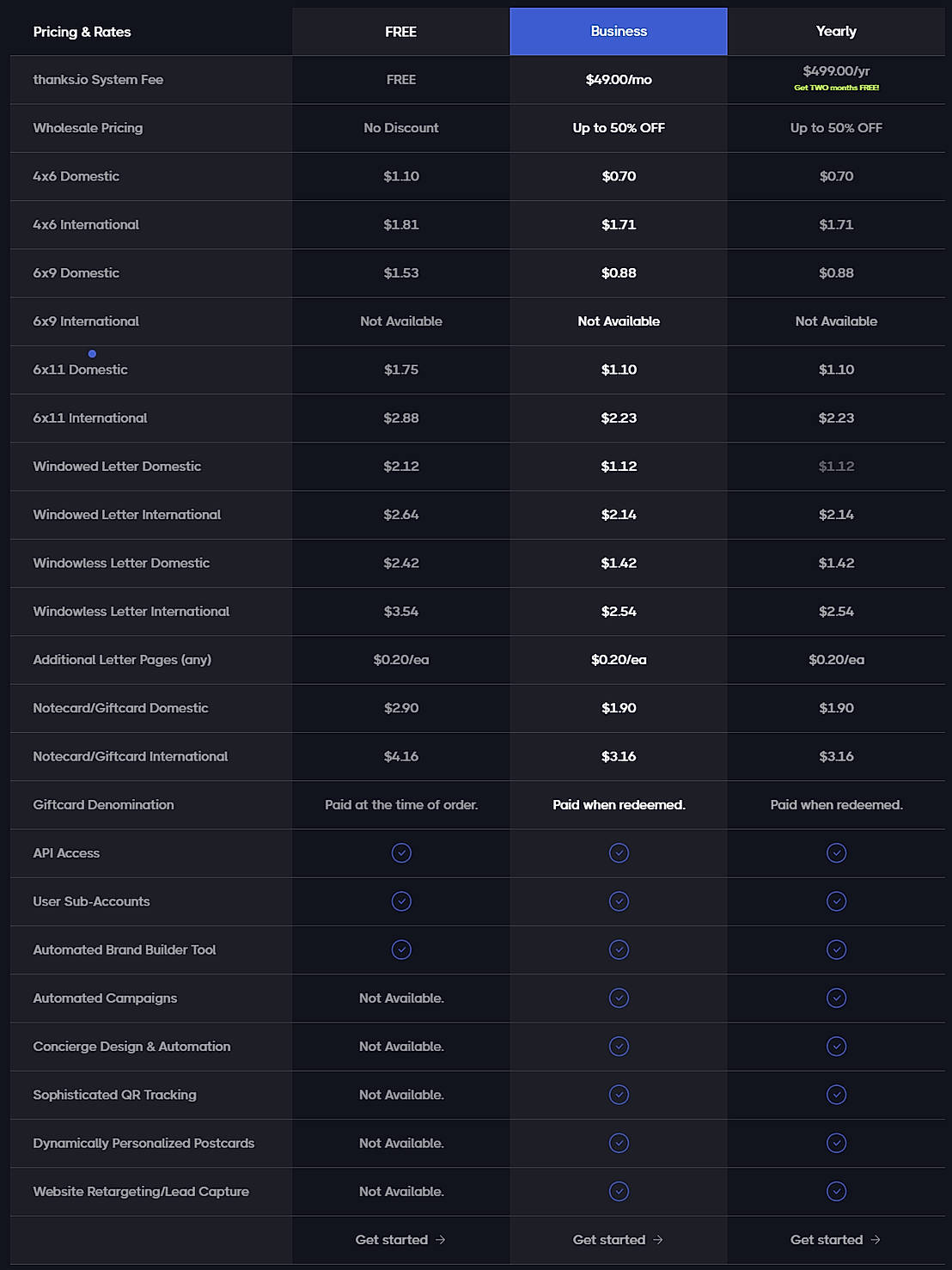Viewport: 952px width, 1270px height.
Task: Click Up to 50% OFF under Business
Action: 619,128
